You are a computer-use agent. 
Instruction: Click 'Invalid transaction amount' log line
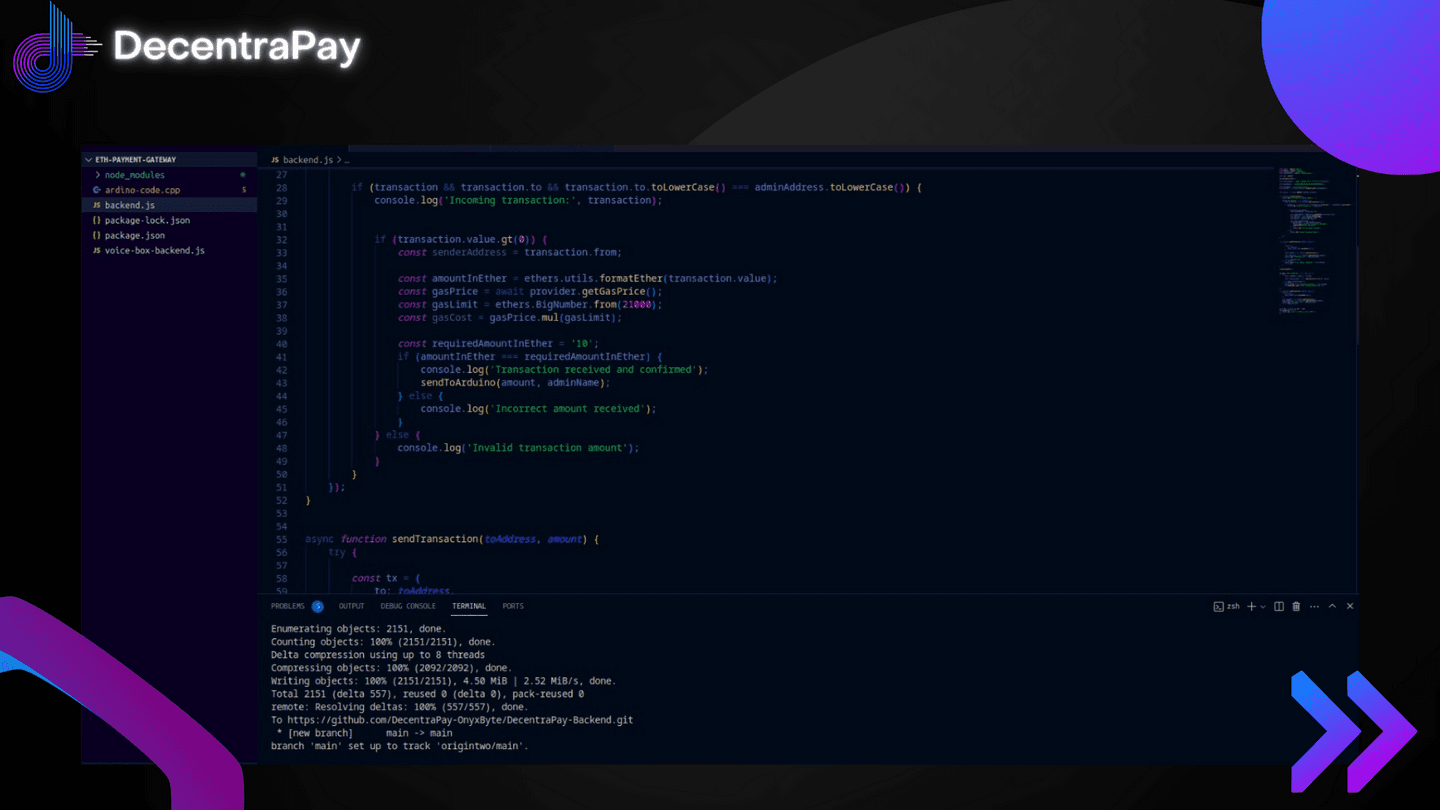tap(518, 448)
